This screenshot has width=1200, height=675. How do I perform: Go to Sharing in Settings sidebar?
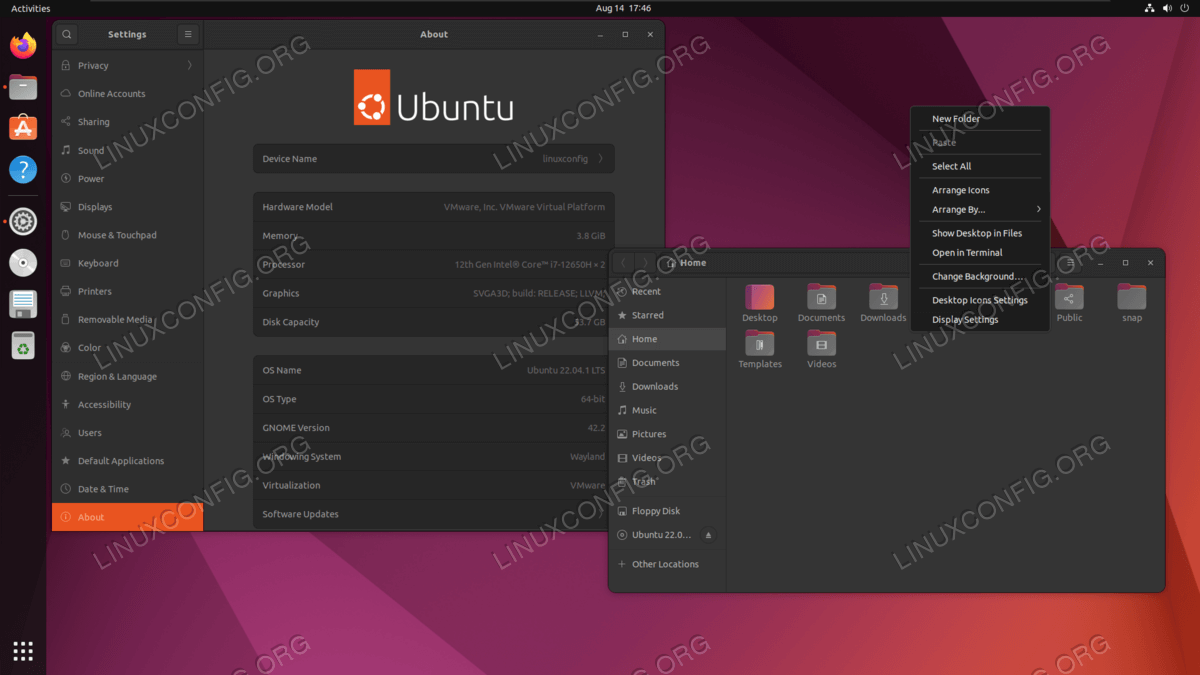[x=127, y=122]
